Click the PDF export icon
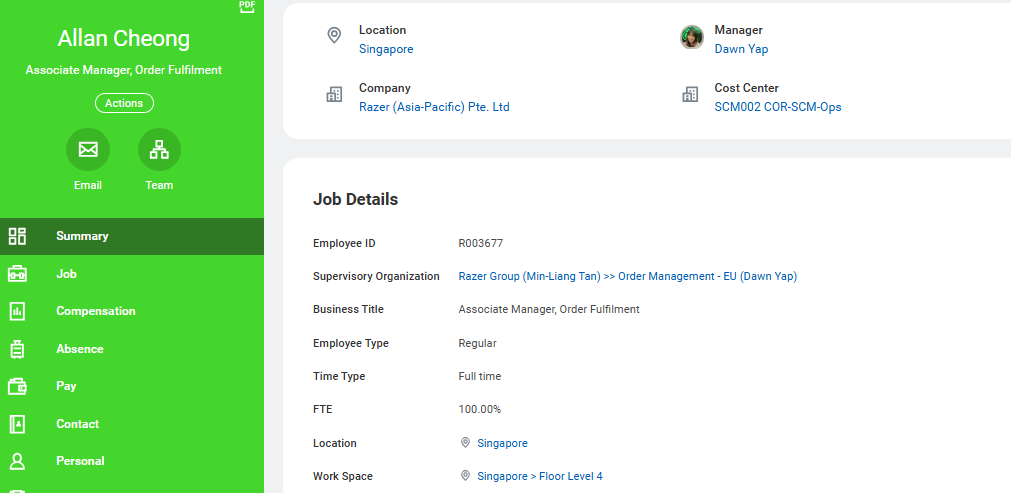Image resolution: width=1011 pixels, height=493 pixels. (247, 6)
